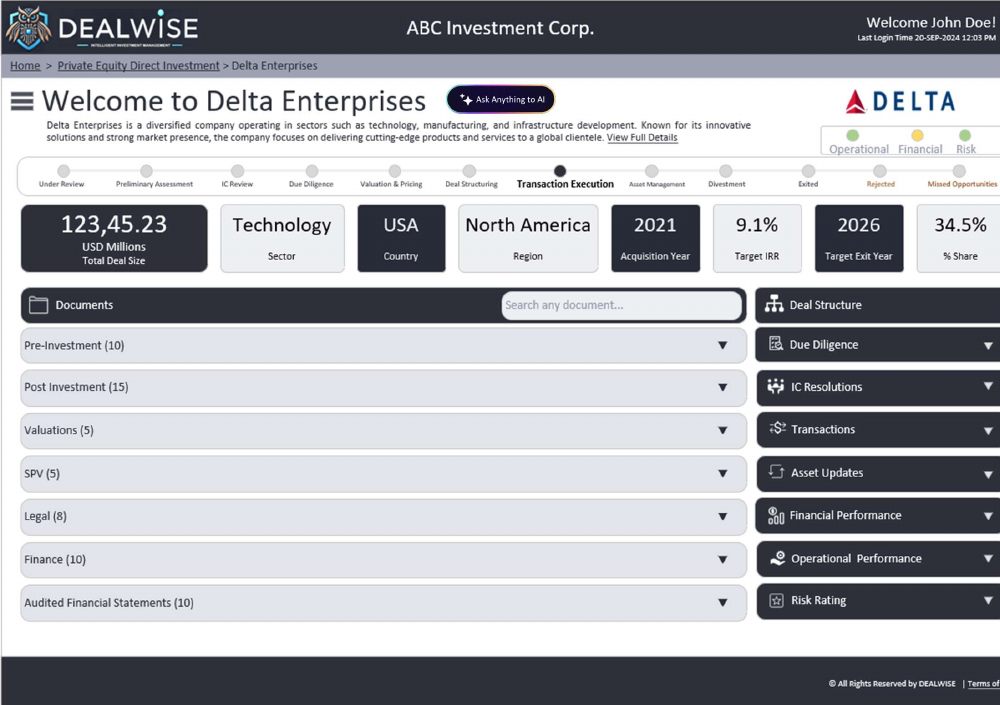Click the Total Deal Size card
1000x705 pixels.
114,239
